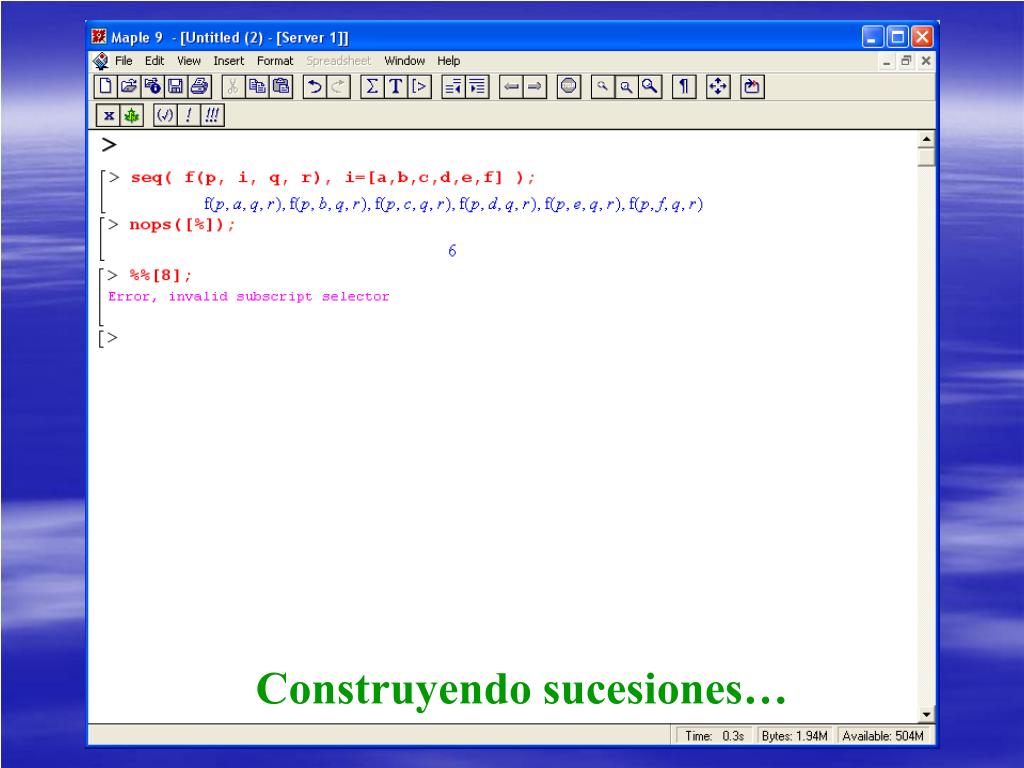
Task: Click the scrollbar up arrow
Action: tap(926, 139)
